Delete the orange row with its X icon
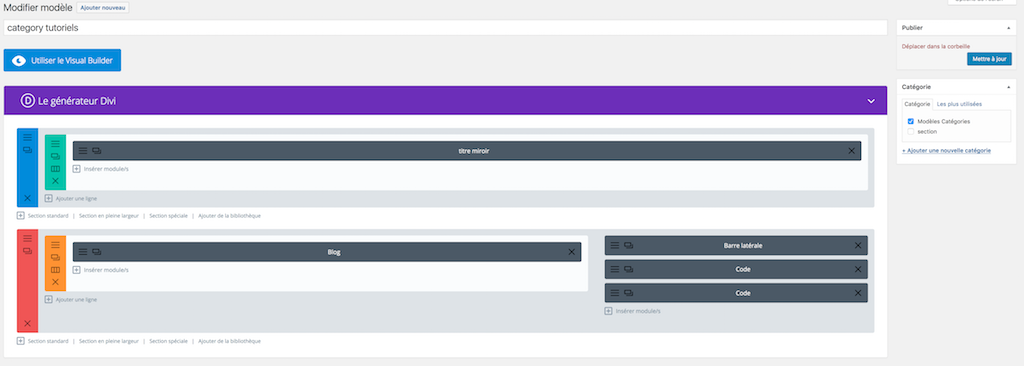Viewport: 1024px width, 366px height. click(x=56, y=282)
